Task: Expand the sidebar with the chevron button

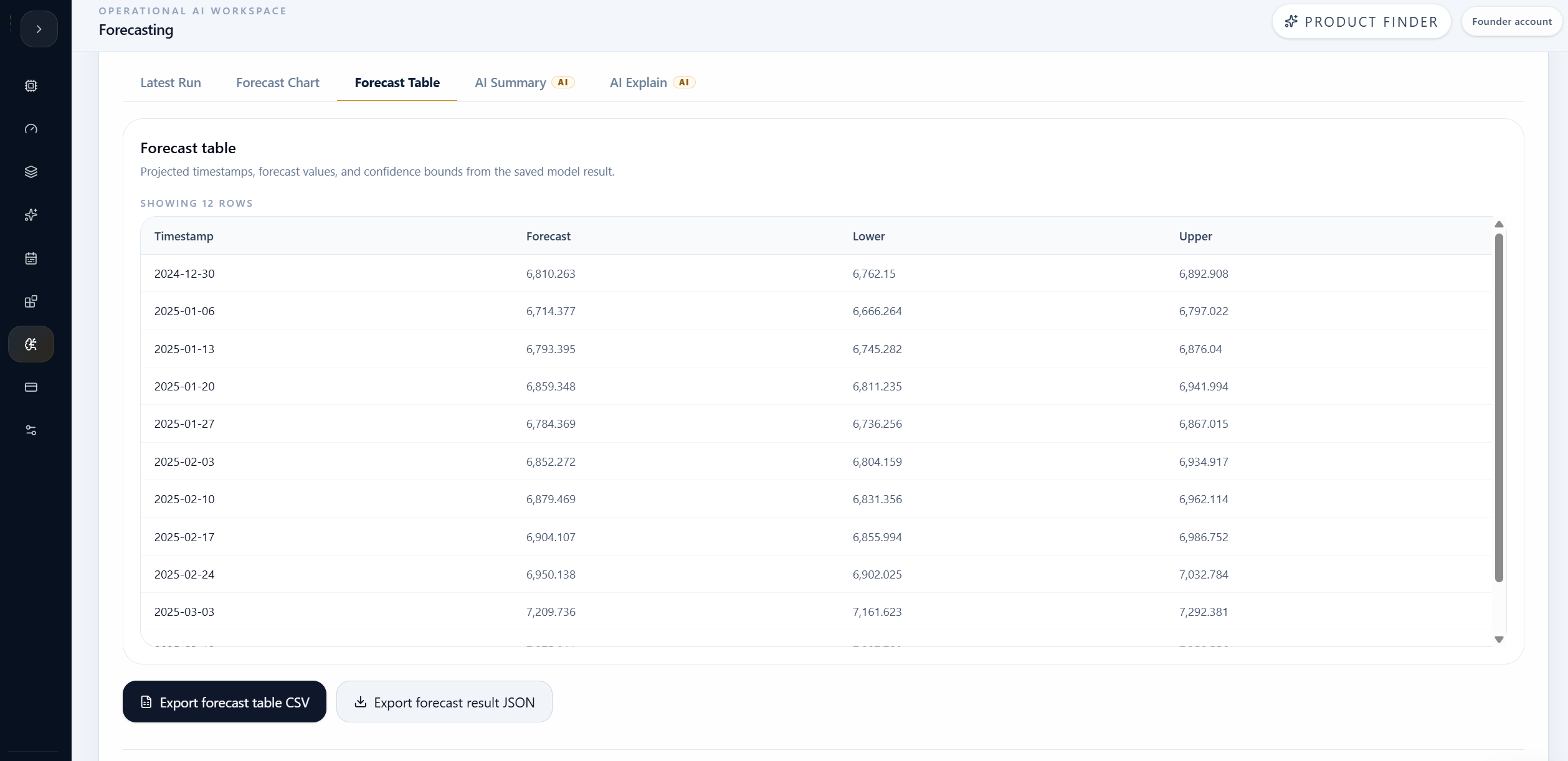Action: tap(39, 29)
